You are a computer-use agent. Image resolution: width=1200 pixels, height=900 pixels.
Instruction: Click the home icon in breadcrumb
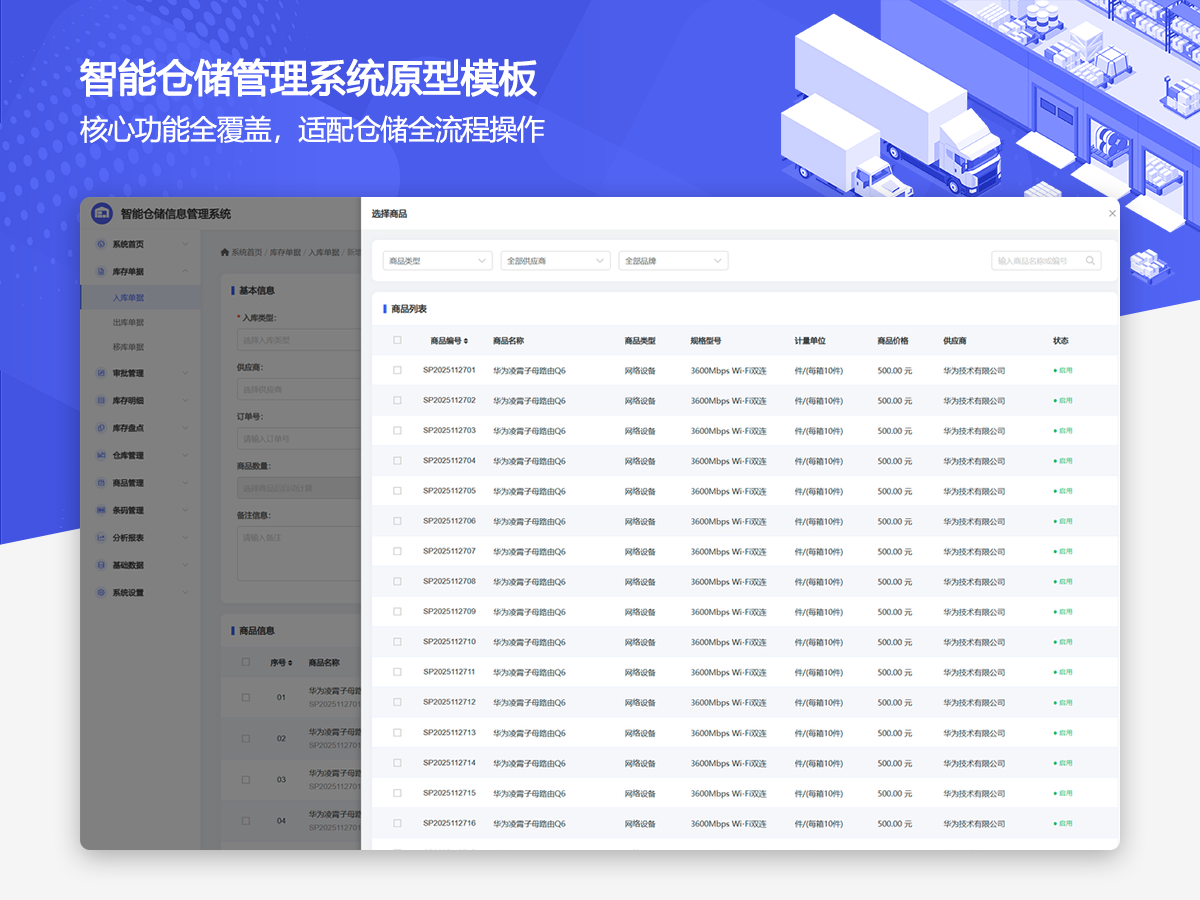(x=225, y=252)
